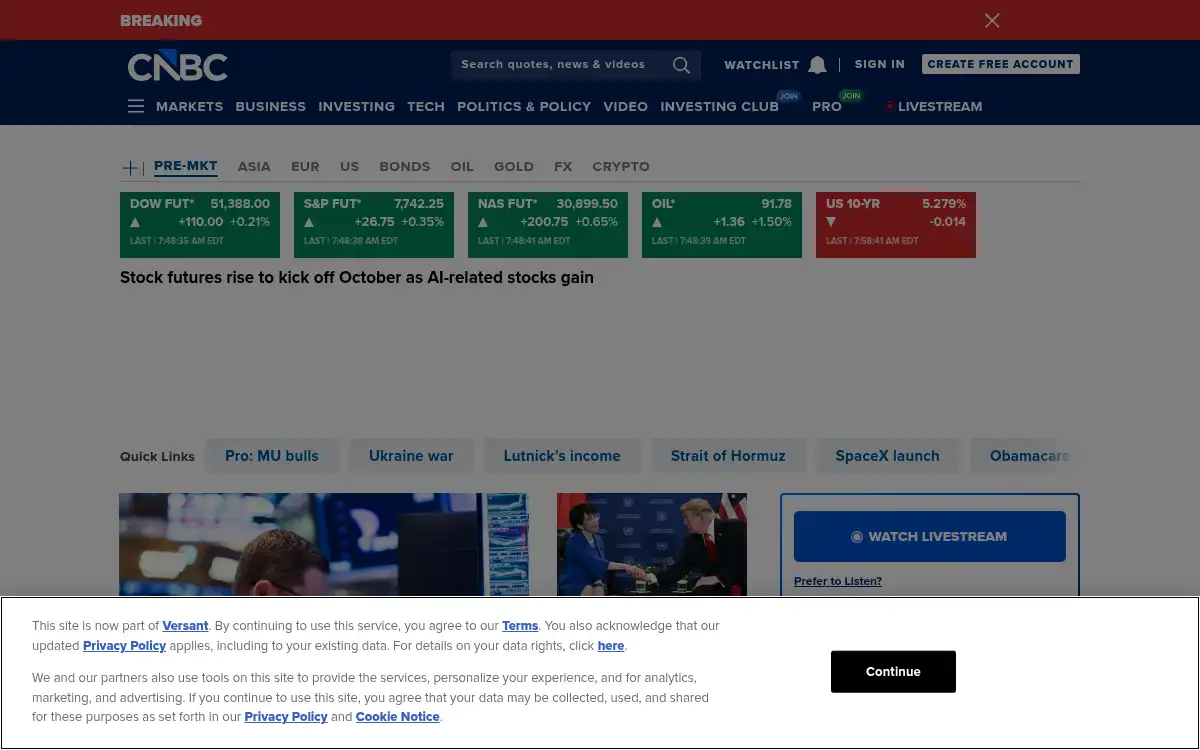
Task: Open the stock futures rise headline
Action: coord(357,278)
